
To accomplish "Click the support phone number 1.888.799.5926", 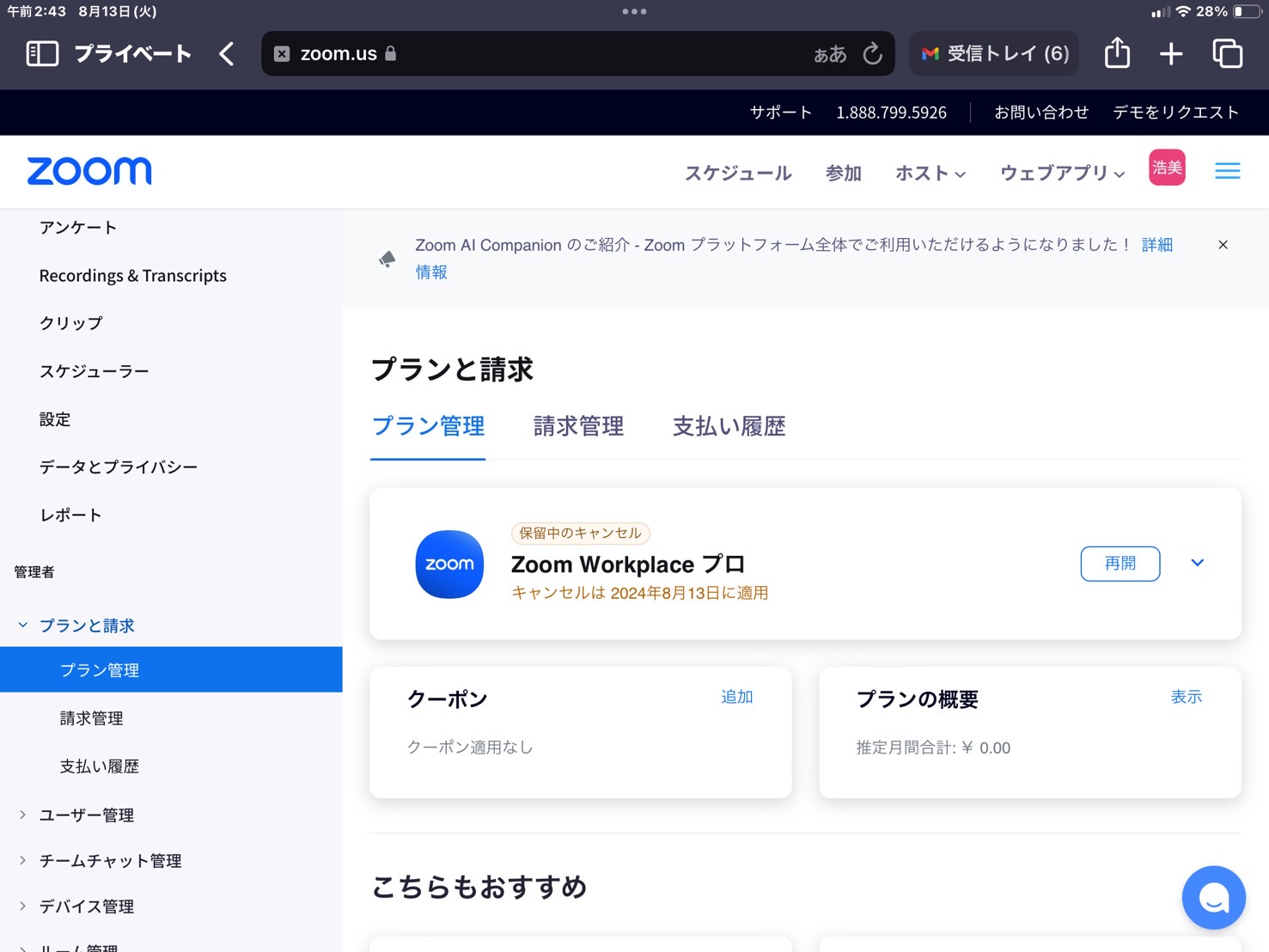I will click(x=892, y=113).
